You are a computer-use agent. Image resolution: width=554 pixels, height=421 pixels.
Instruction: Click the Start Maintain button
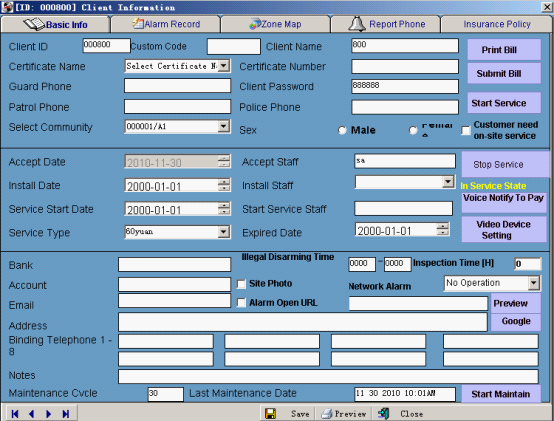(x=501, y=394)
